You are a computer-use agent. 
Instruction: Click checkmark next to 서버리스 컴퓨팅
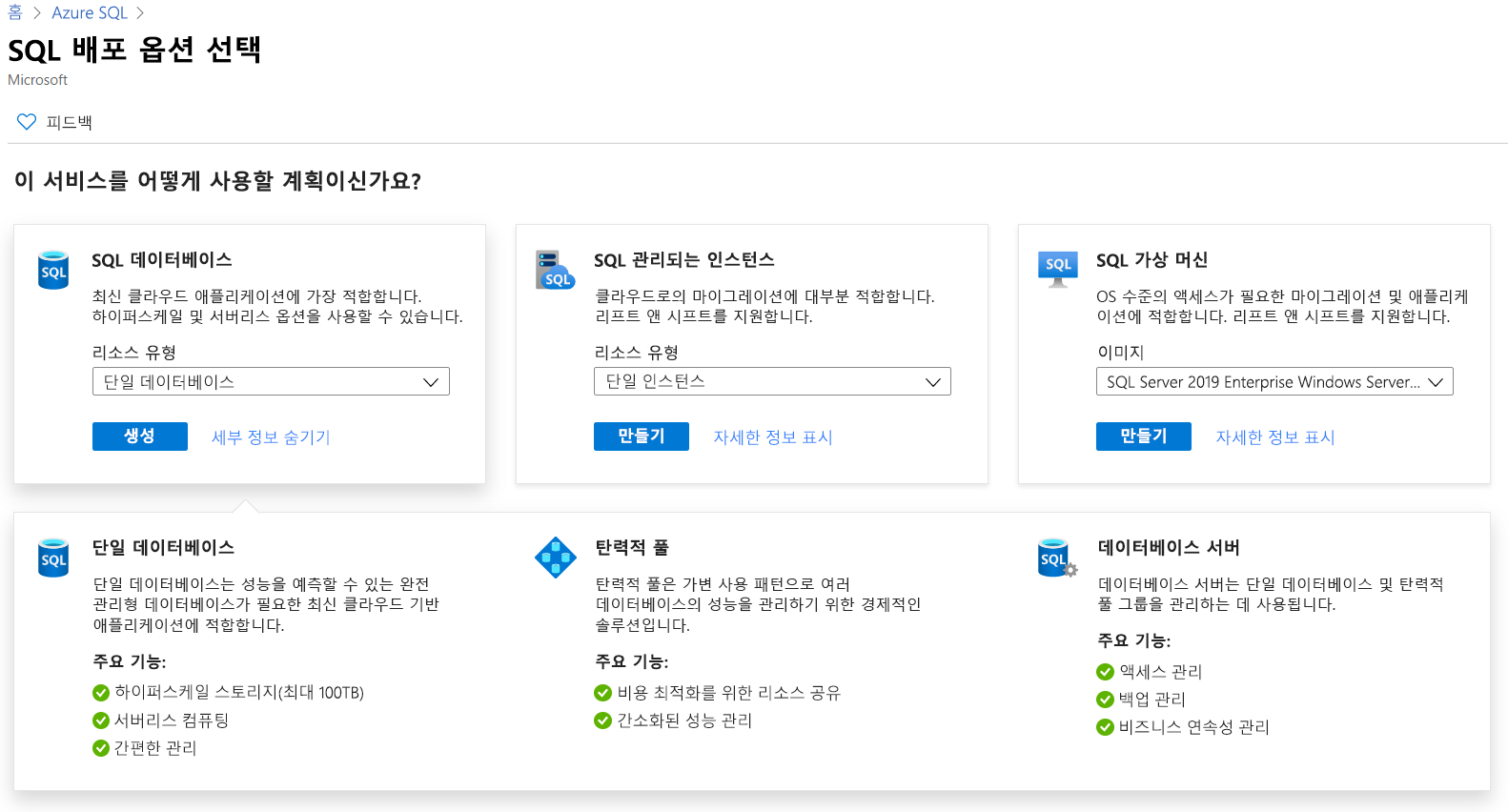pos(101,721)
